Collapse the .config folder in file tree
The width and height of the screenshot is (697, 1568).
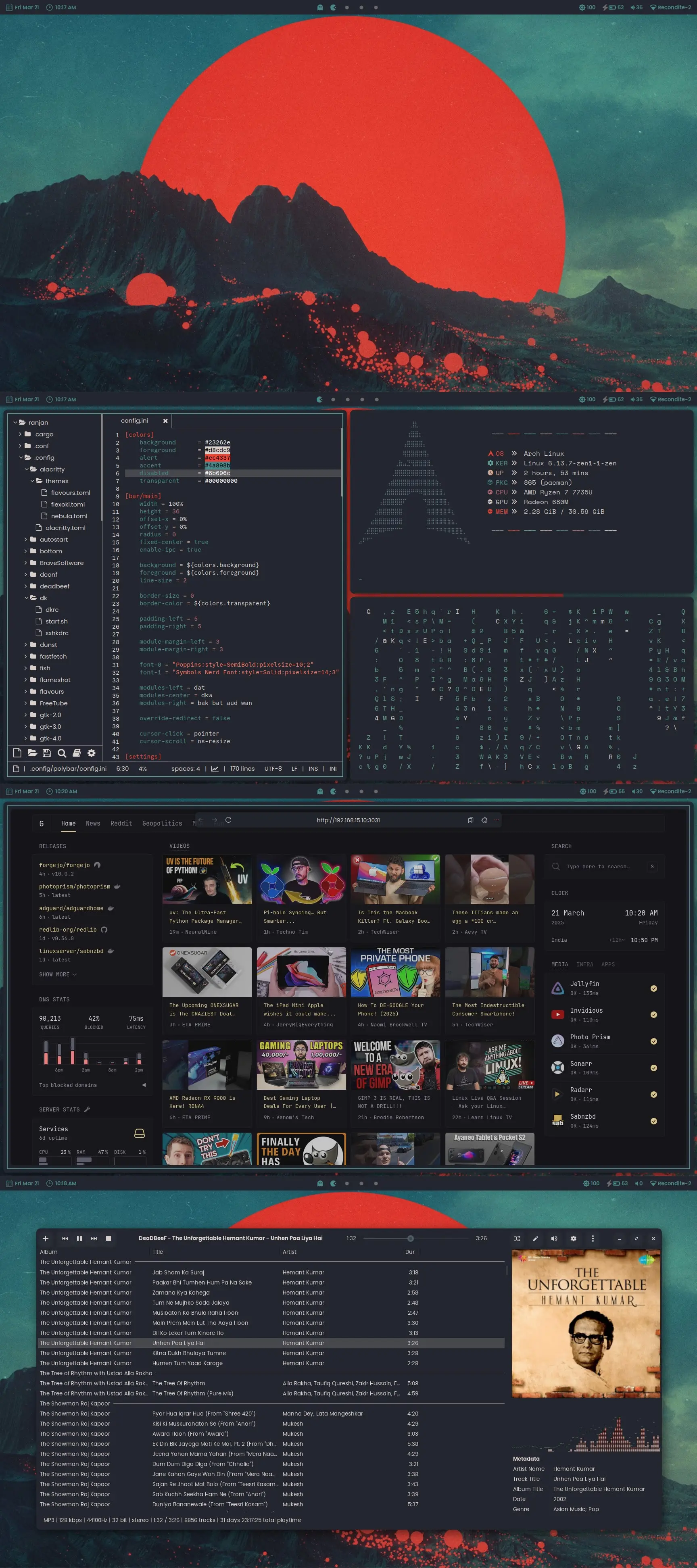point(20,457)
